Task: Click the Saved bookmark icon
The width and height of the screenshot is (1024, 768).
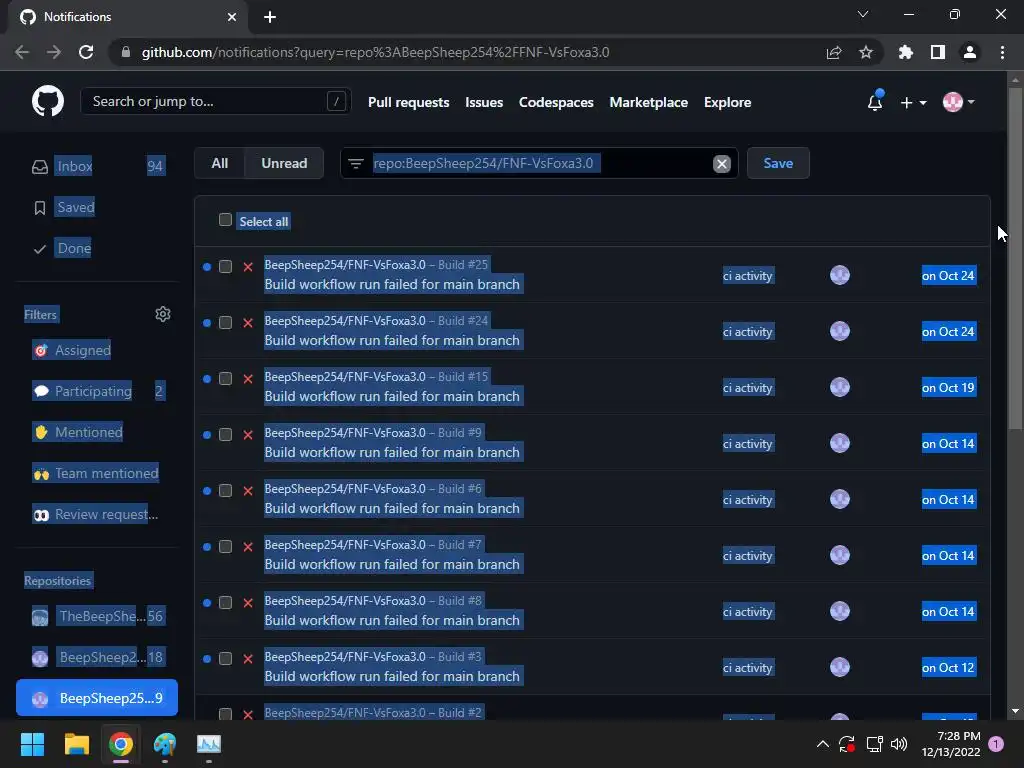Action: pos(40,208)
